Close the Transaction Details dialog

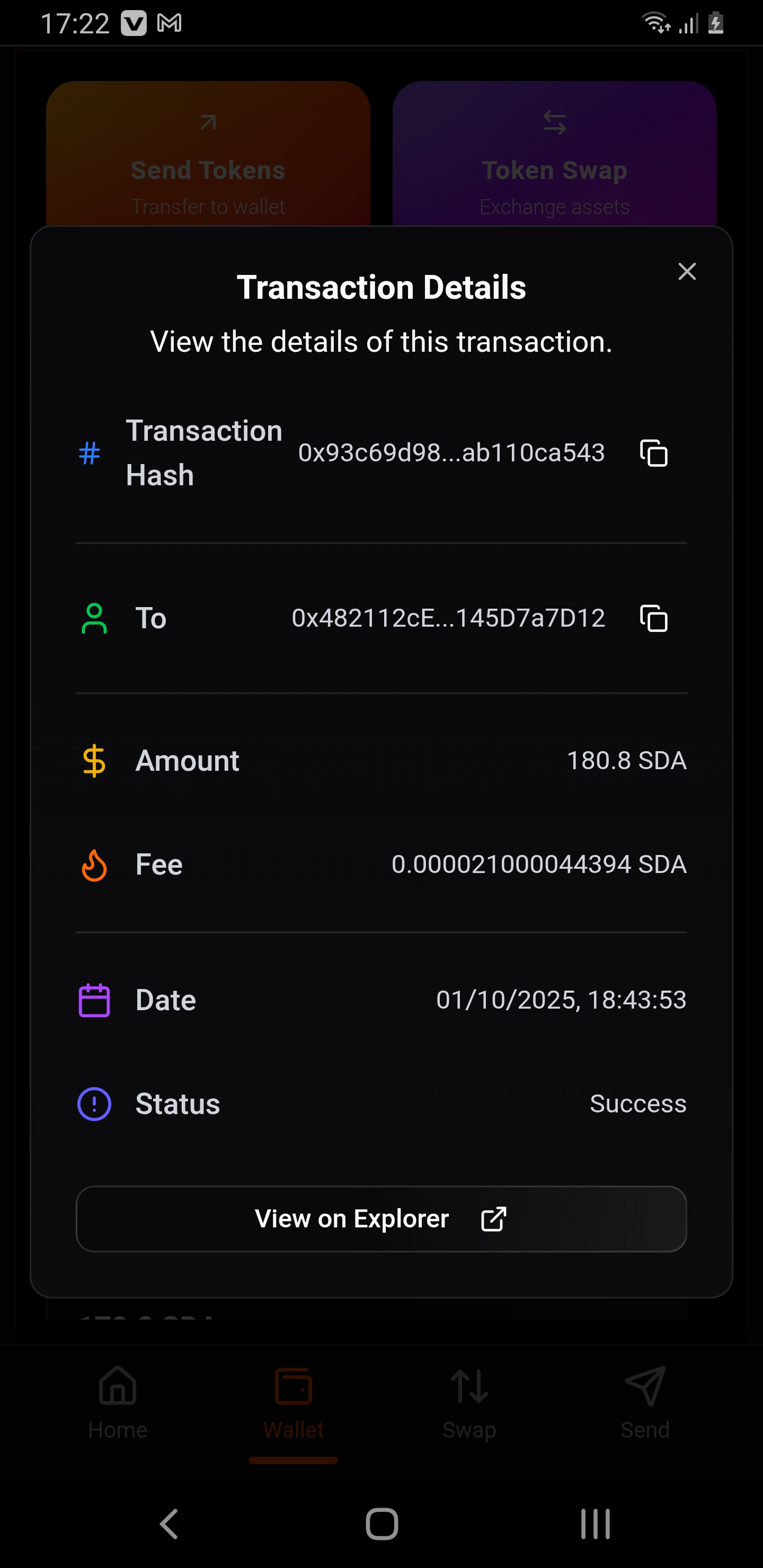pyautogui.click(x=687, y=271)
